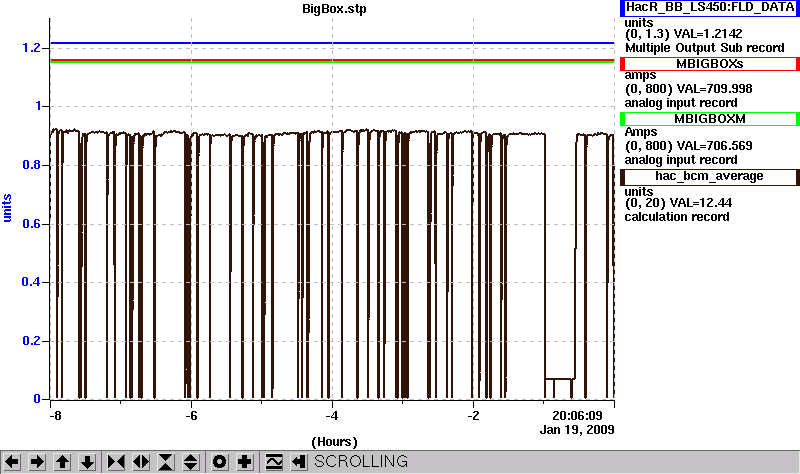The height and width of the screenshot is (474, 800).
Task: Click the VAL=706.569 readout
Action: (714, 146)
